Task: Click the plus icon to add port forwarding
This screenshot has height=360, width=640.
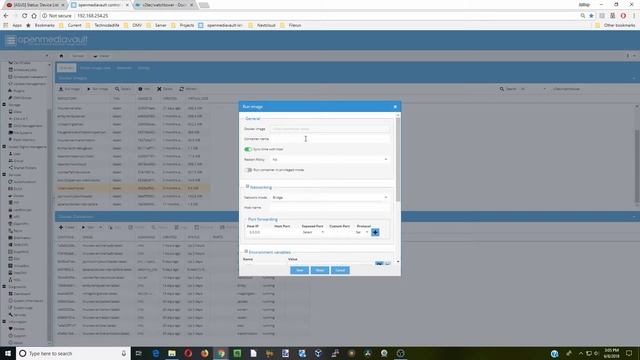Action: pos(375,232)
